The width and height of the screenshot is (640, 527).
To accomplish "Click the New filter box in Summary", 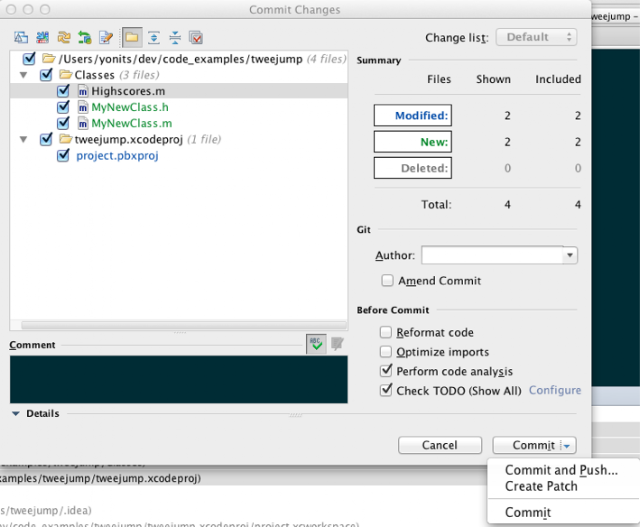I will pyautogui.click(x=413, y=142).
